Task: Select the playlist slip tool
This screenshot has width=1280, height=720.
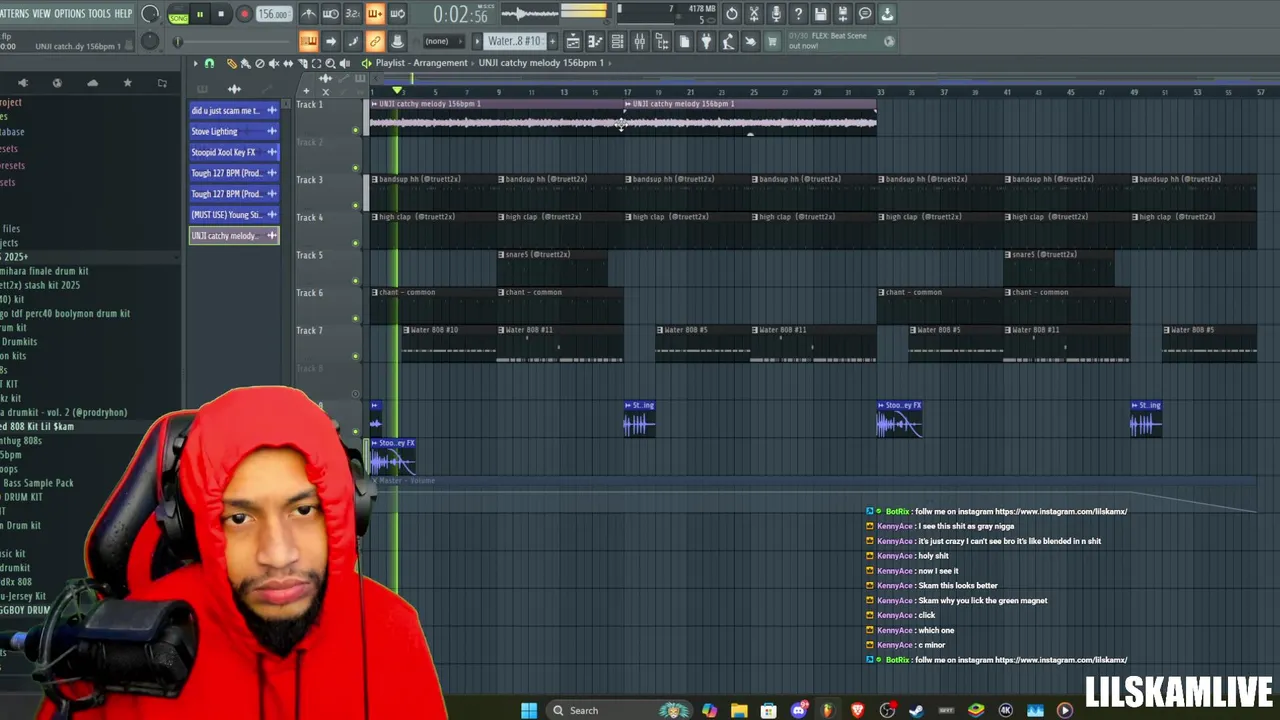Action: click(x=288, y=63)
